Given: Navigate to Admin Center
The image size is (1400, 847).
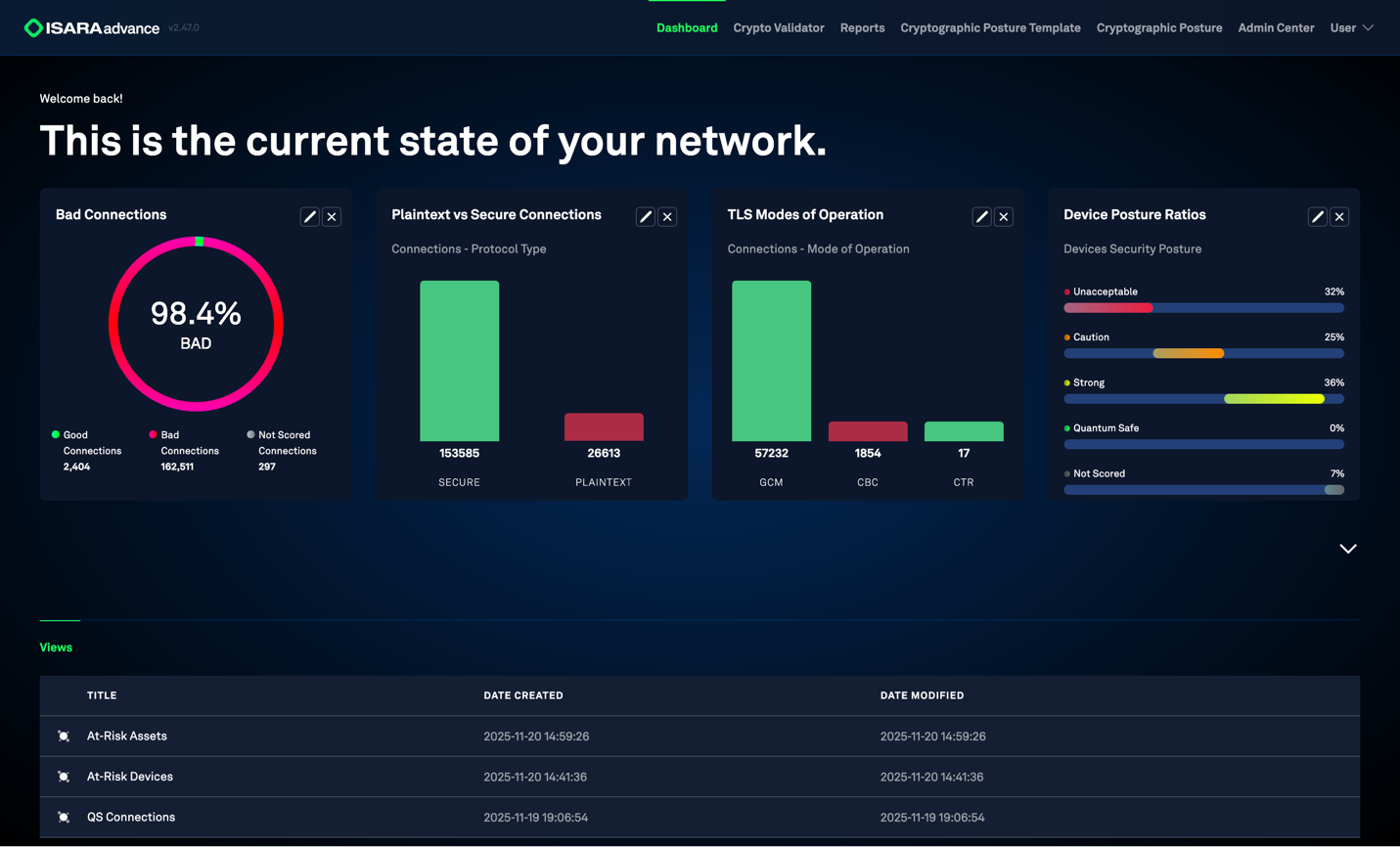Looking at the screenshot, I should click(1275, 28).
